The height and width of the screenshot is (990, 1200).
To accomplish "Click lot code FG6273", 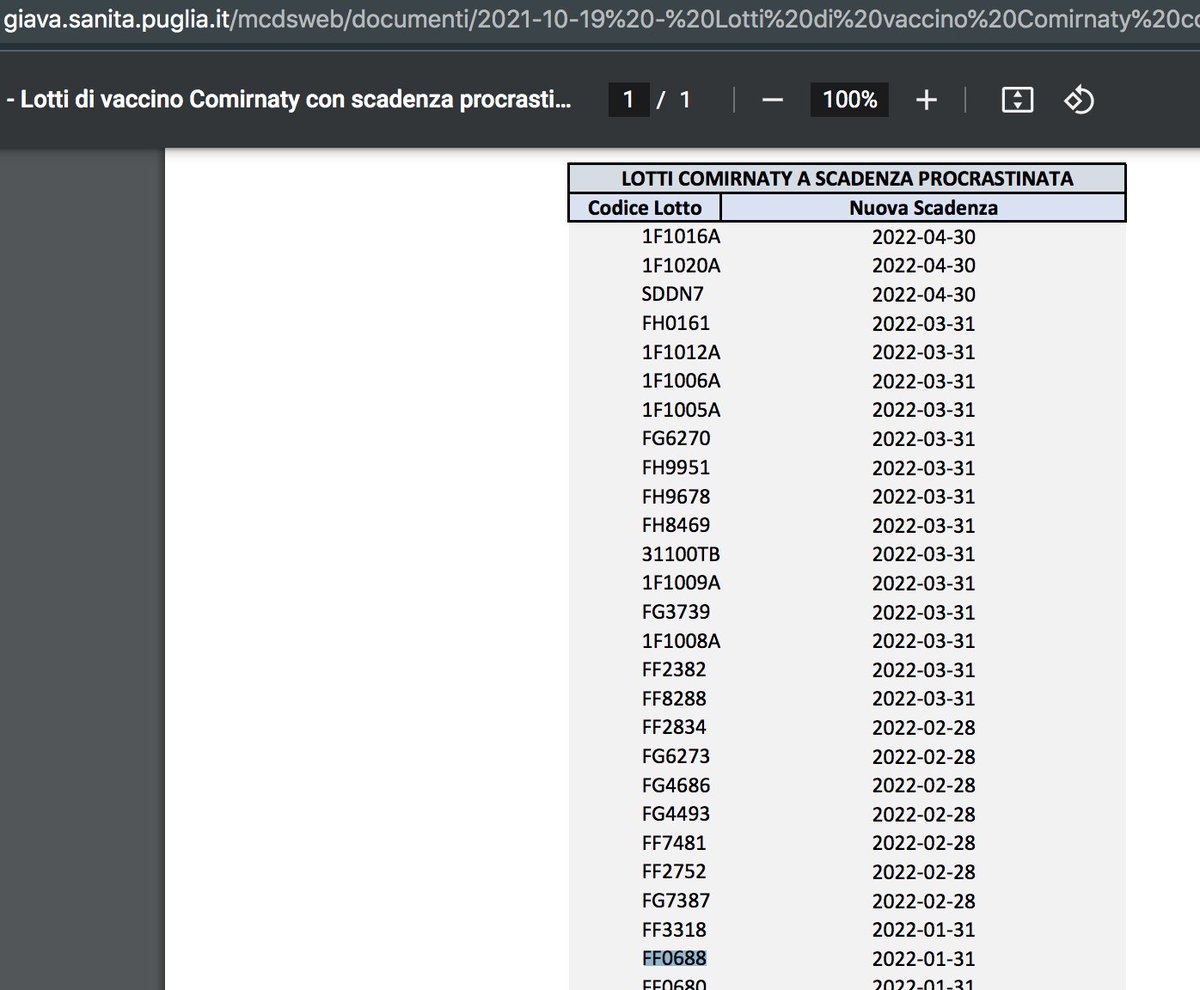I will [677, 757].
